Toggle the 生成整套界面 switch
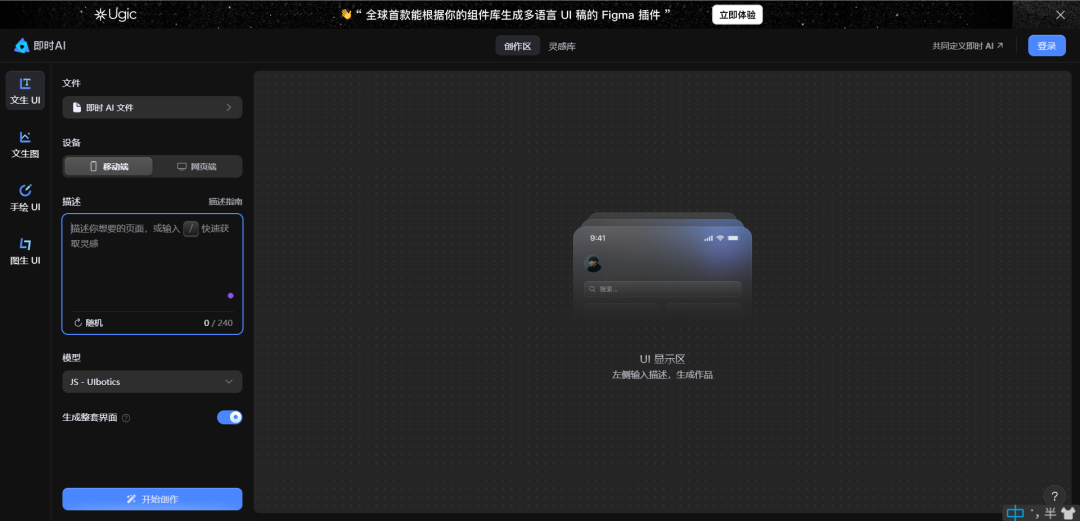1080x521 pixels. point(229,417)
